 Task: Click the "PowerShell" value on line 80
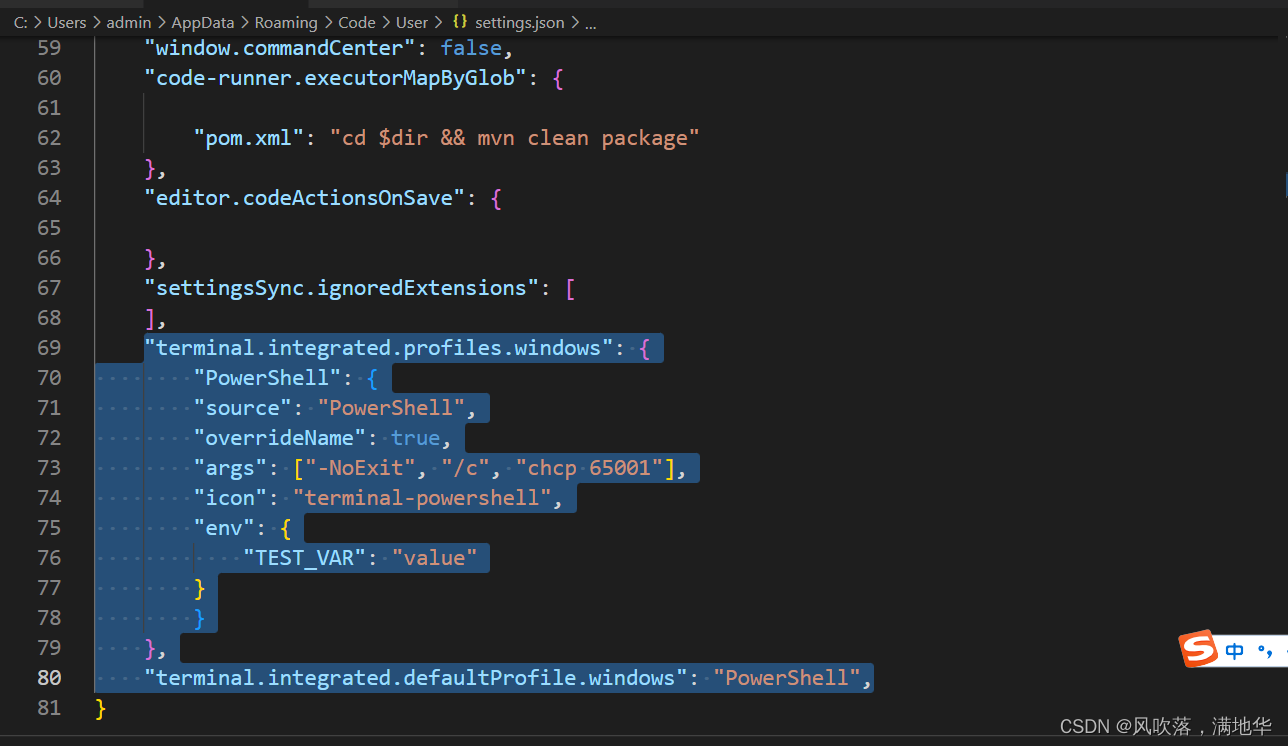[787, 678]
